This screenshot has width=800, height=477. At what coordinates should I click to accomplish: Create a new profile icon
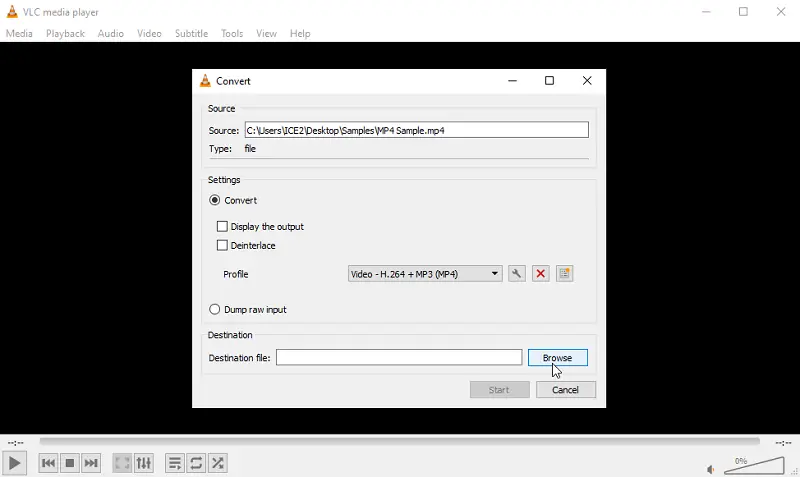tap(564, 274)
